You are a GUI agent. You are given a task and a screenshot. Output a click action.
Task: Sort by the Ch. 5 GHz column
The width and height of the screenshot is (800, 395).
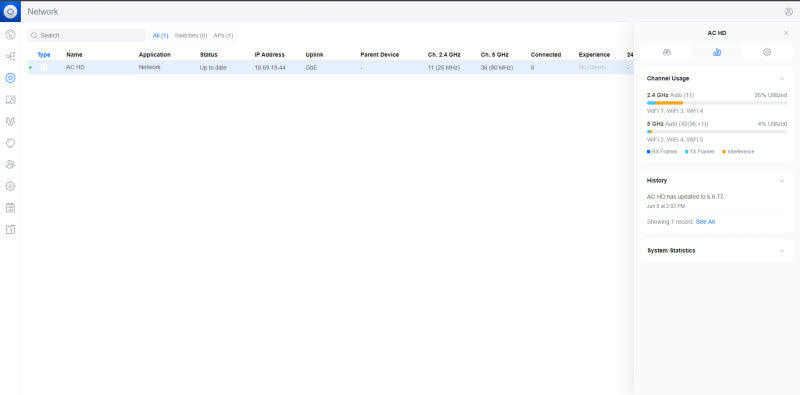pos(494,55)
